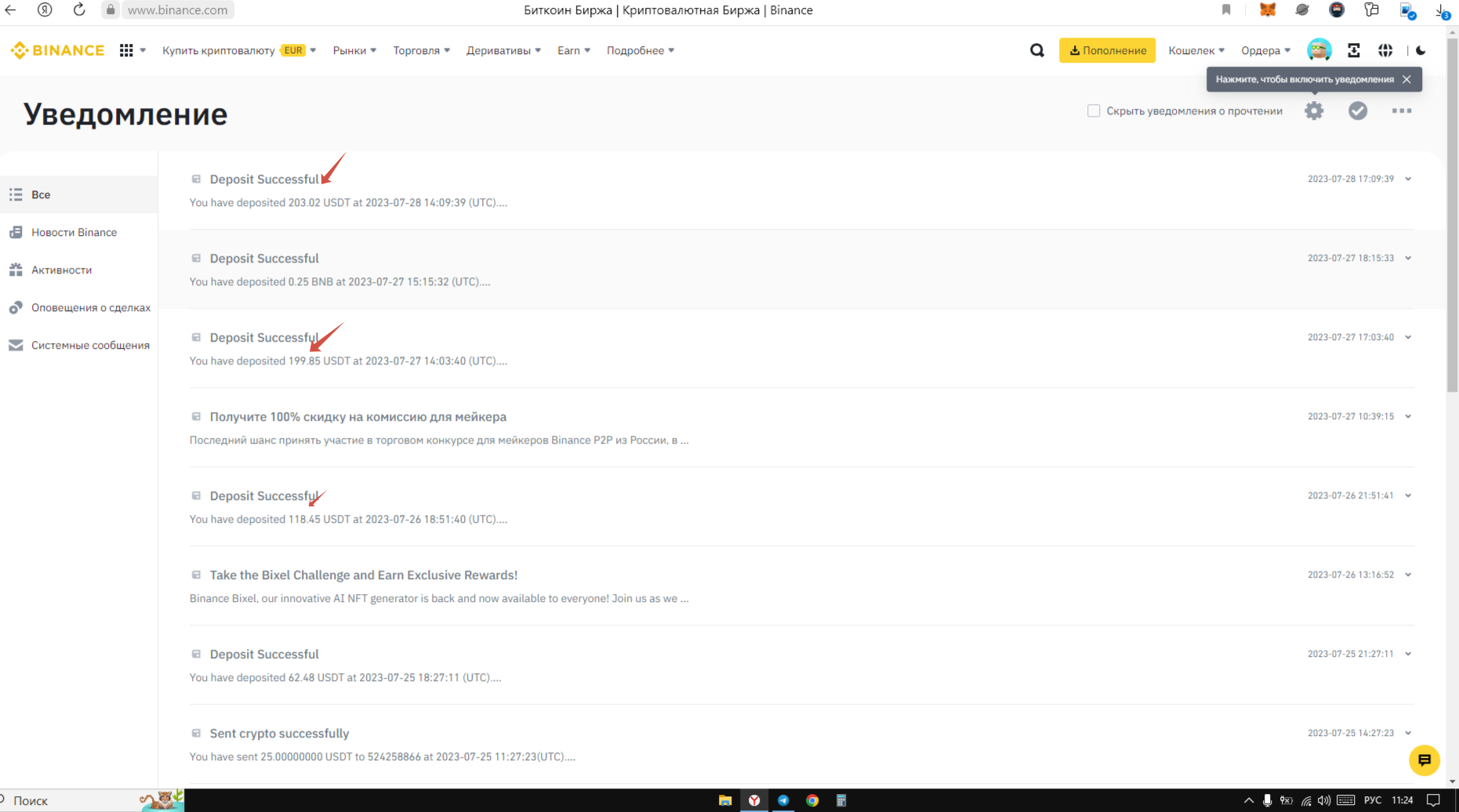The width and height of the screenshot is (1459, 812).
Task: Open the support chat bubble
Action: click(x=1424, y=759)
